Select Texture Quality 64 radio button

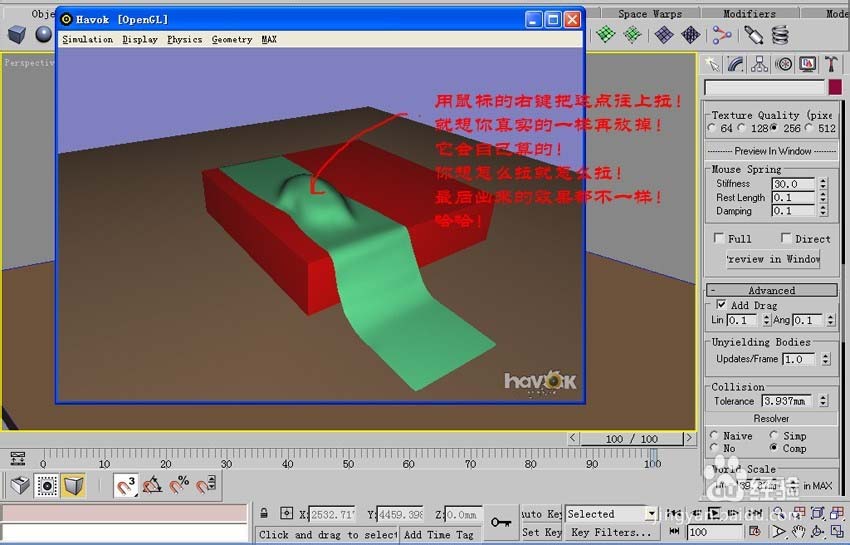click(x=712, y=128)
